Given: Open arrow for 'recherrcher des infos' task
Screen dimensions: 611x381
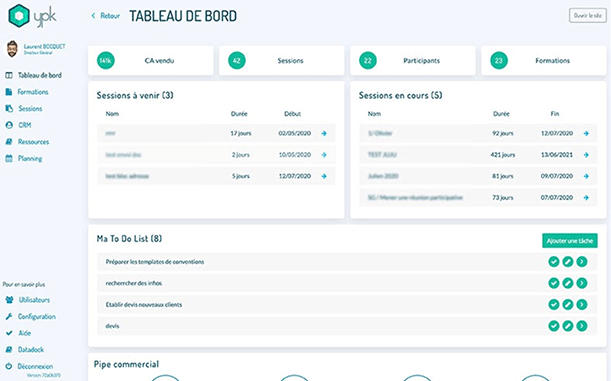Looking at the screenshot, I should click(x=582, y=283).
